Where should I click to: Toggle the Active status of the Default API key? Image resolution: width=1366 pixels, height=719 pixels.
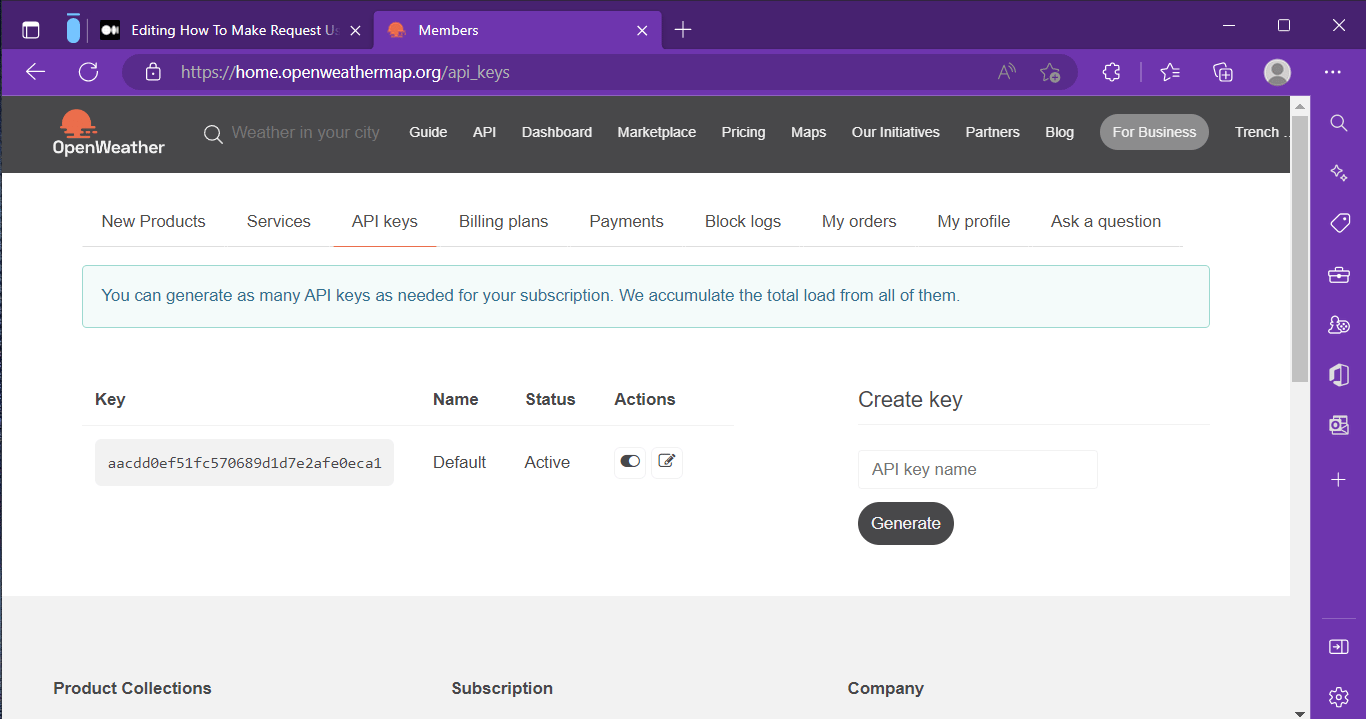point(630,462)
